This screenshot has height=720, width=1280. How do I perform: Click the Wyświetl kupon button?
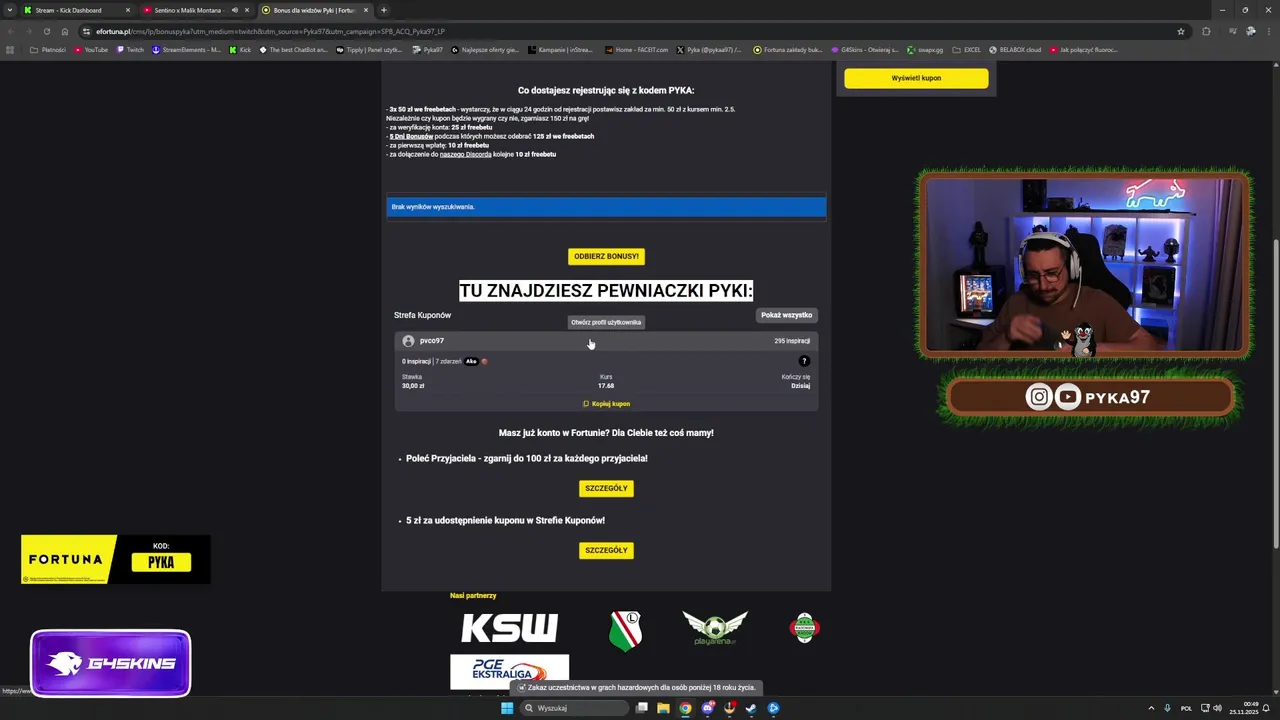[916, 78]
